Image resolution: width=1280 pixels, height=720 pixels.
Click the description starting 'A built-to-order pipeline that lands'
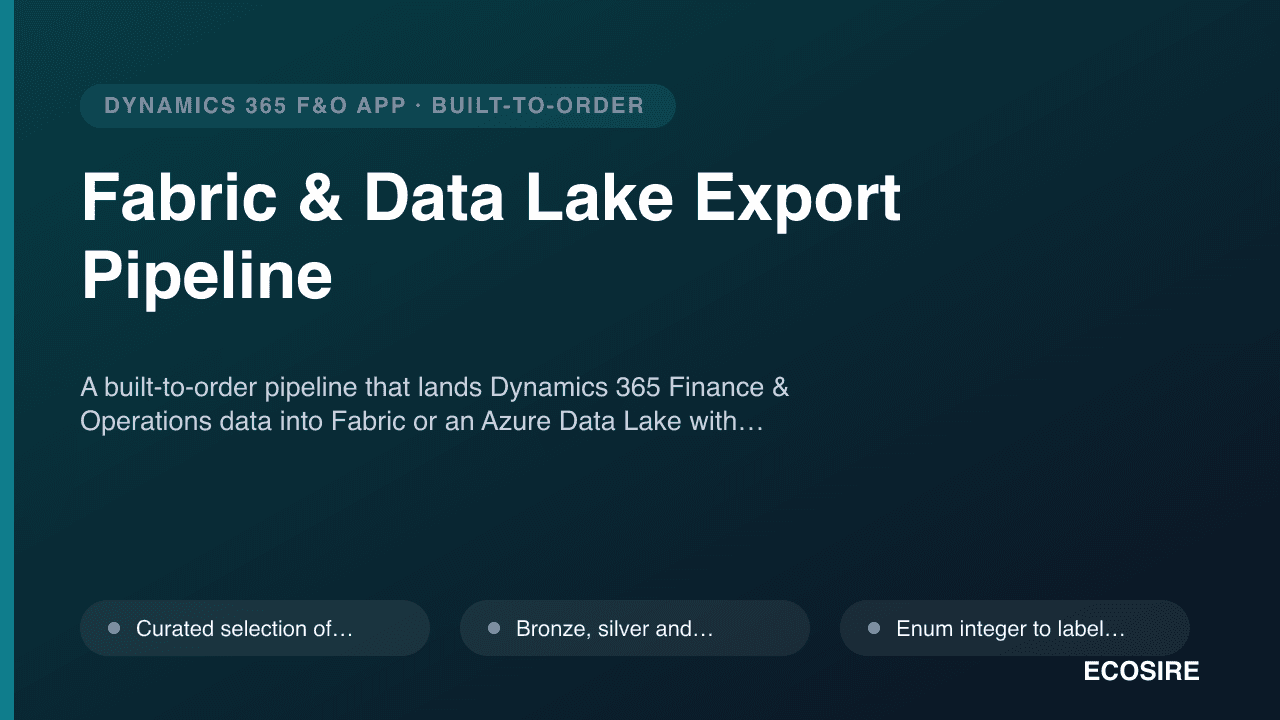point(435,404)
